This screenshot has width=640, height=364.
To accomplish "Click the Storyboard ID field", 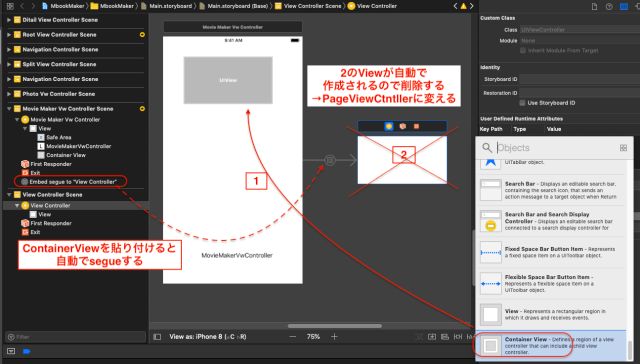I will pyautogui.click(x=580, y=79).
